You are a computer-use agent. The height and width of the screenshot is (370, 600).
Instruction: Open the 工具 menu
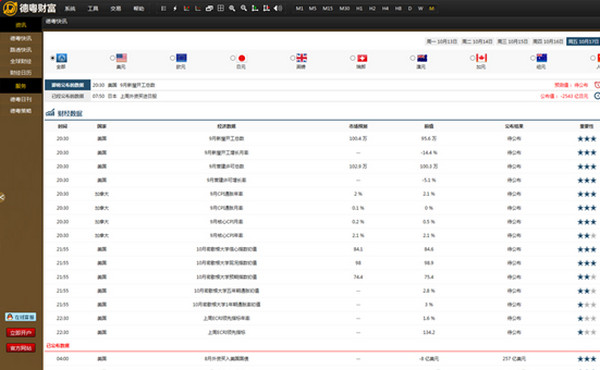(93, 8)
